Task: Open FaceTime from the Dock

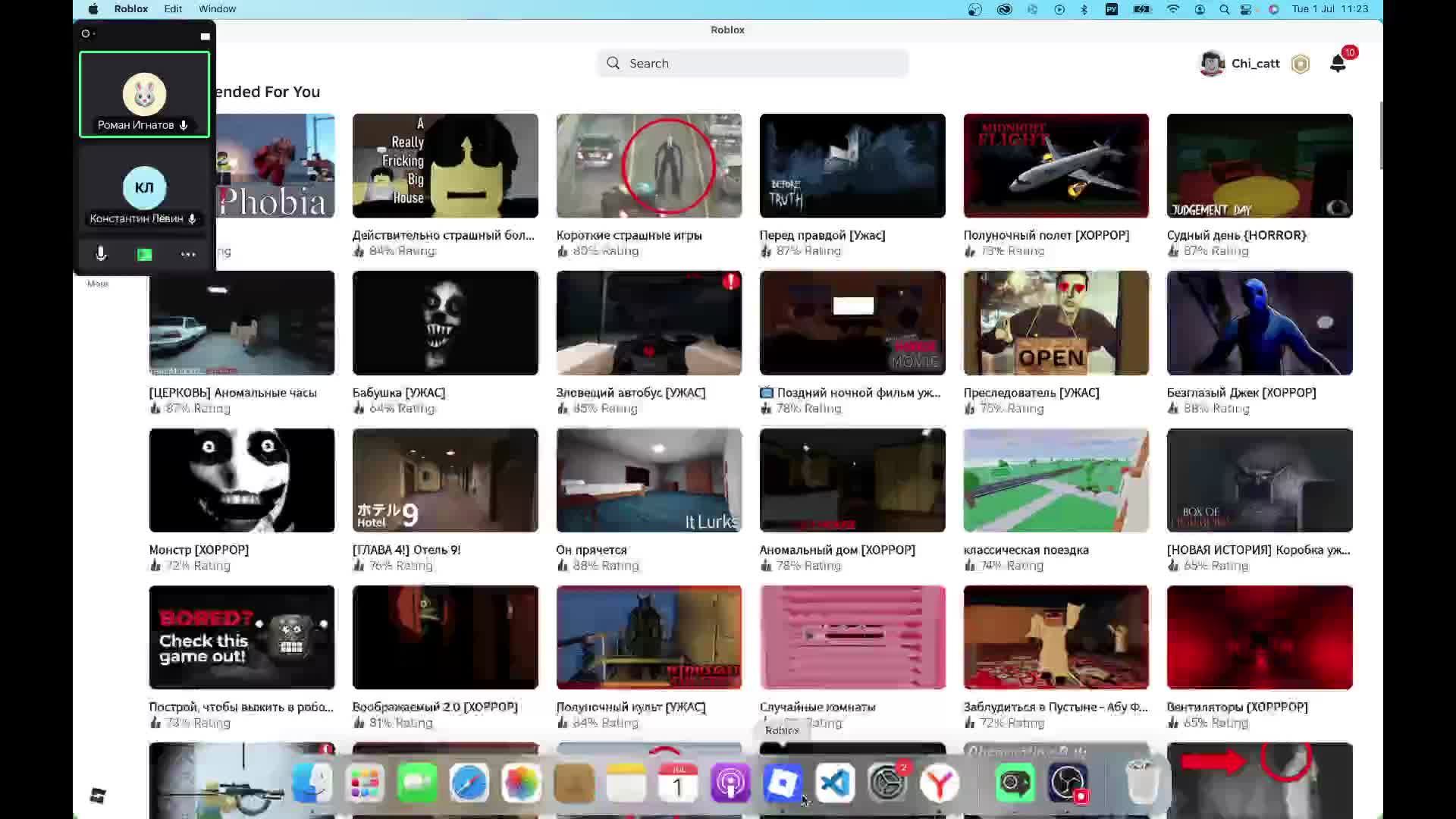Action: point(417,783)
